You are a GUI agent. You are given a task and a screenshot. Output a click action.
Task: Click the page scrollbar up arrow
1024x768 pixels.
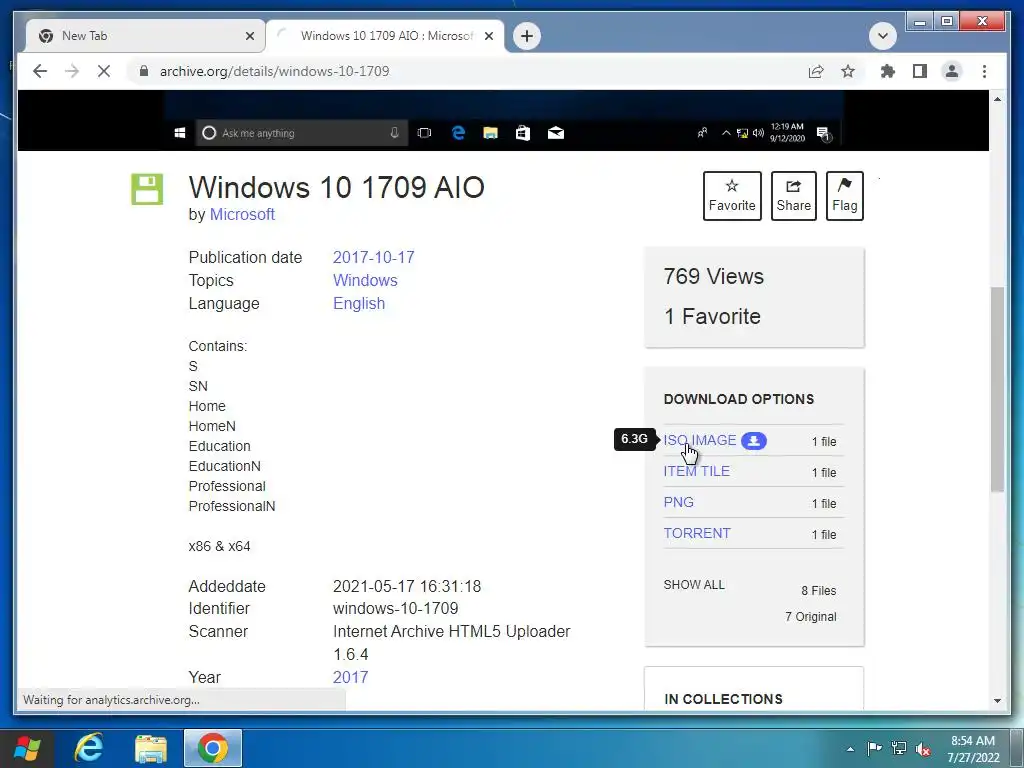(997, 99)
